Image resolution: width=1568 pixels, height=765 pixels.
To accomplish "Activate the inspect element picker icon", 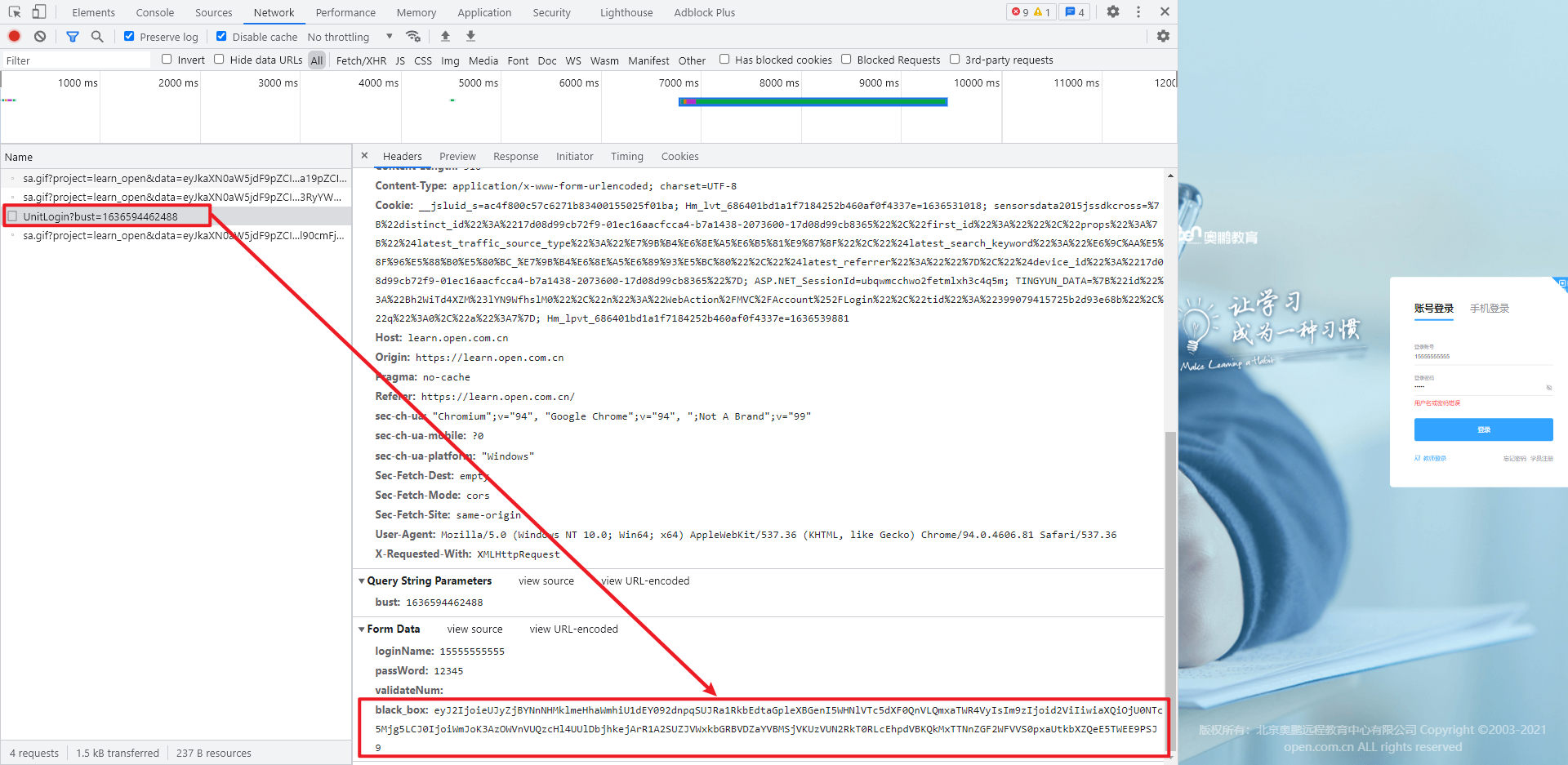I will coord(15,12).
